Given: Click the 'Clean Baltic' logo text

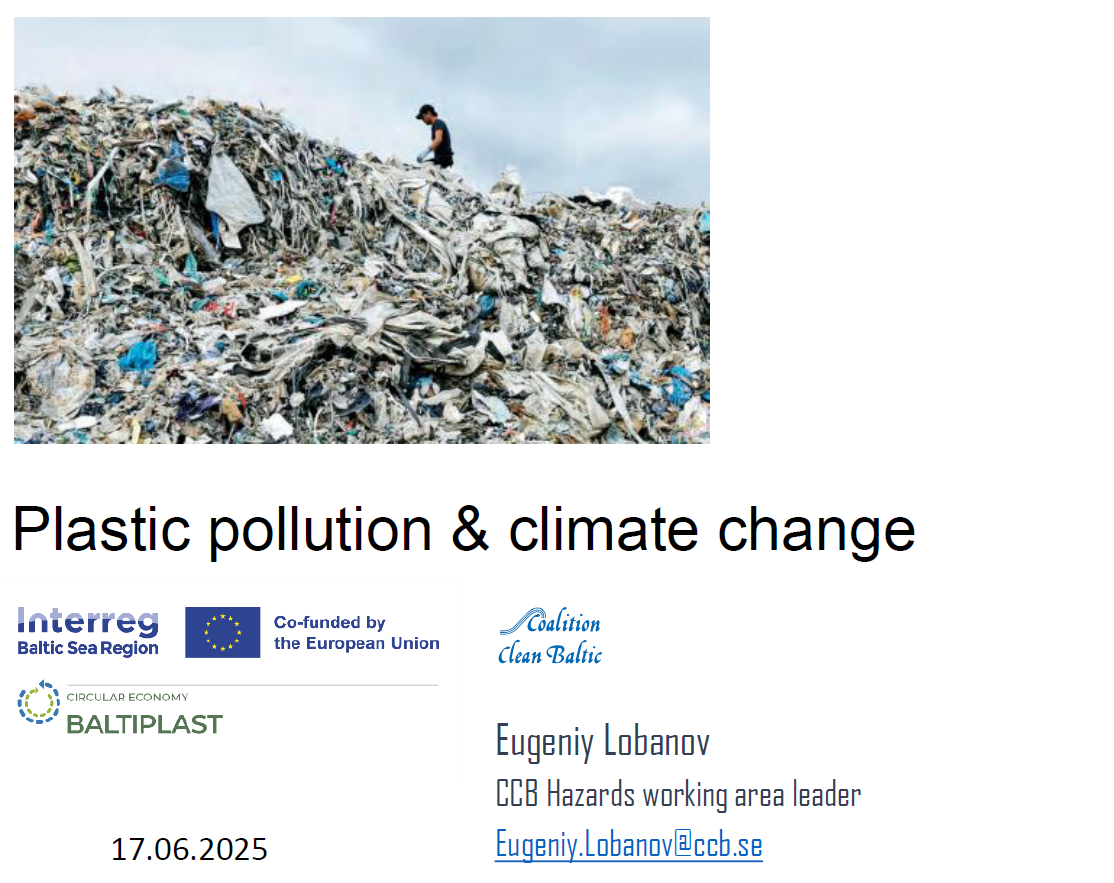Looking at the screenshot, I should (x=550, y=655).
